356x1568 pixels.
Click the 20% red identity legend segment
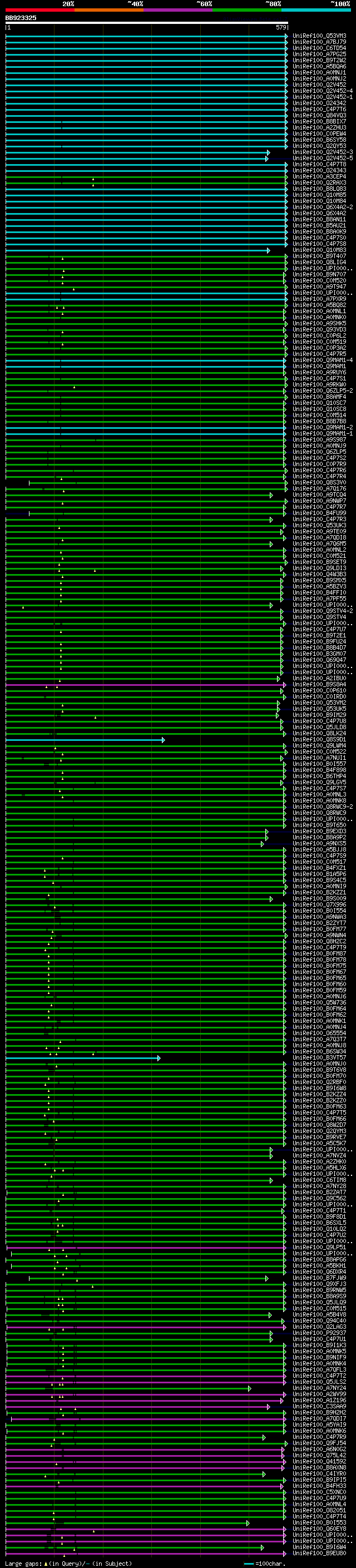click(x=39, y=10)
